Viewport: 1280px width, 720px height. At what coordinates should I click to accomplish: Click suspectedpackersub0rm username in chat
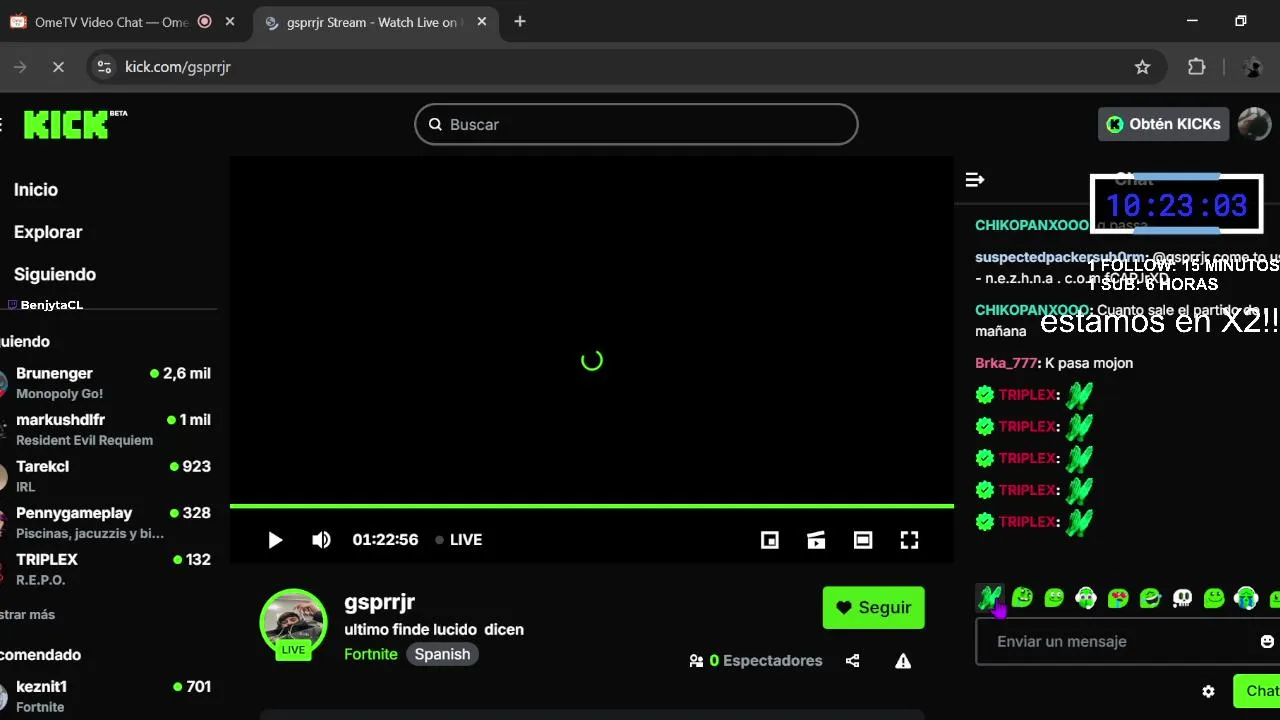(x=1061, y=257)
